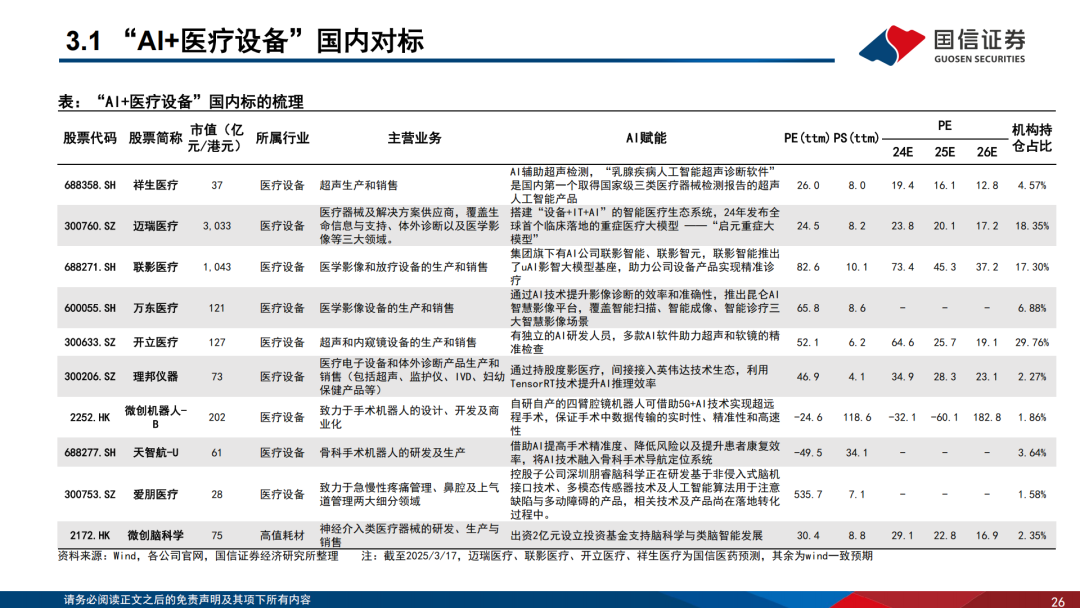Click the stock name 微创机器人-B
The width and height of the screenshot is (1080, 608).
tap(156, 417)
